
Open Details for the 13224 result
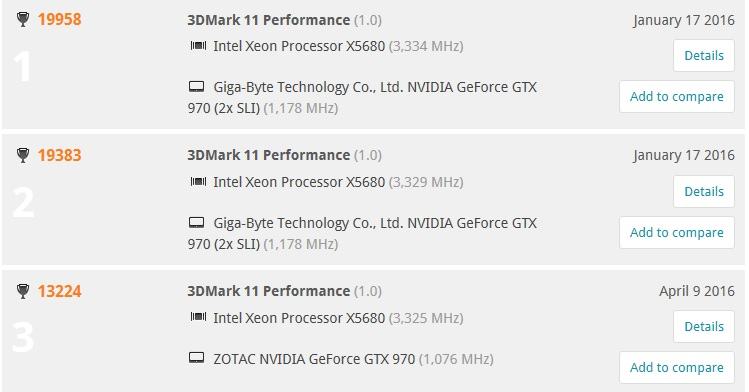[704, 327]
